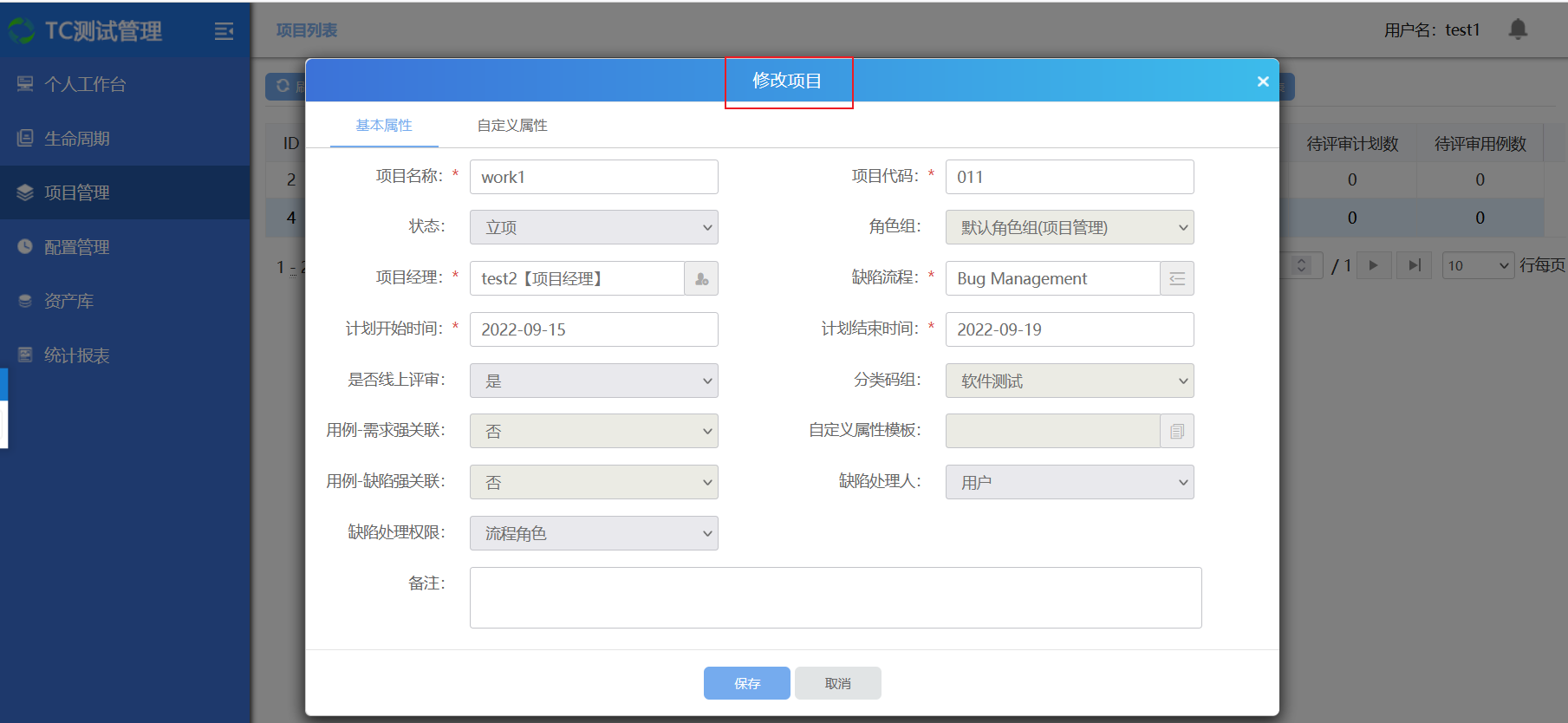Switch to the 自定义属性 tab
Screen dimensions: 1568x723
pos(512,126)
